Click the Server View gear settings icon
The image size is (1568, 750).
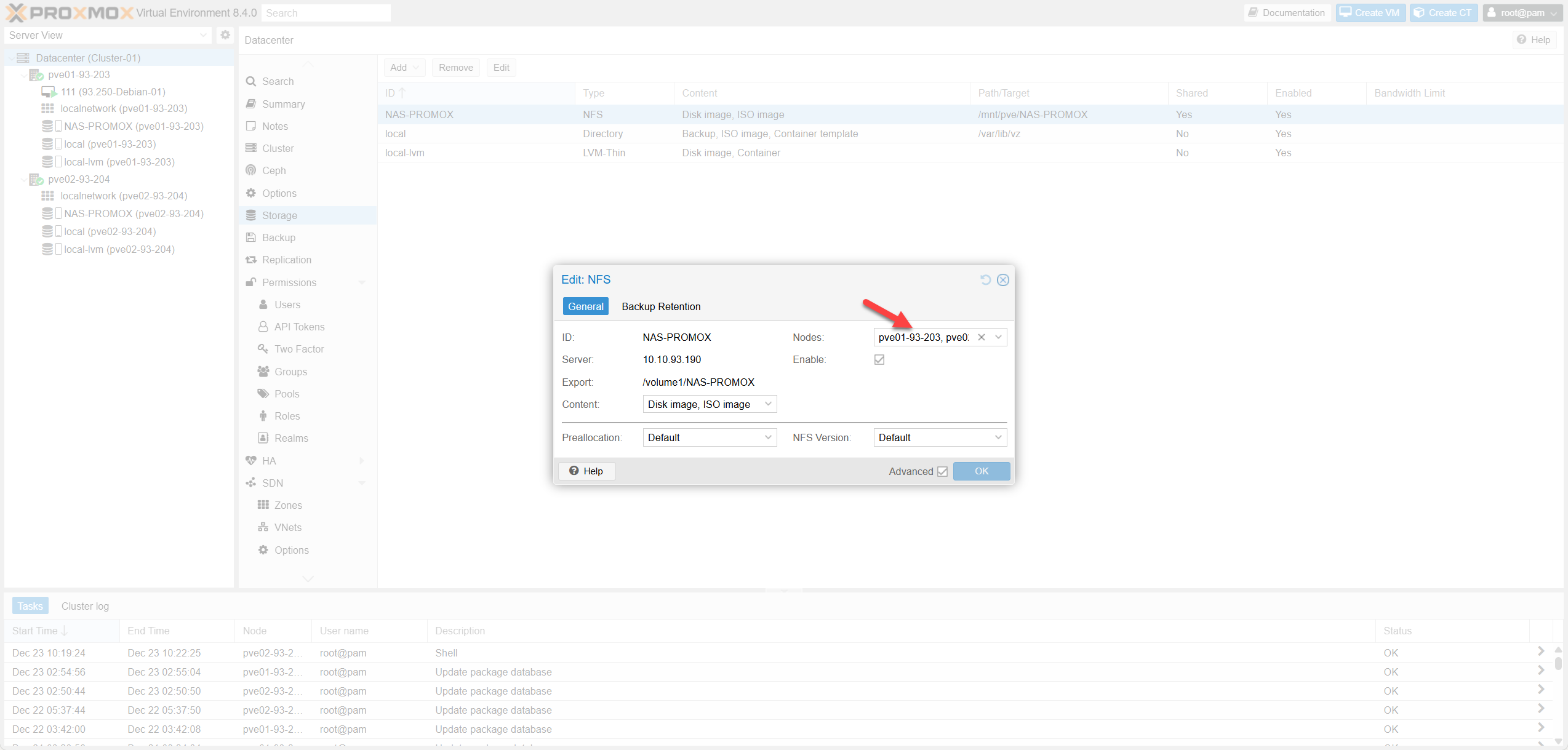coord(225,35)
